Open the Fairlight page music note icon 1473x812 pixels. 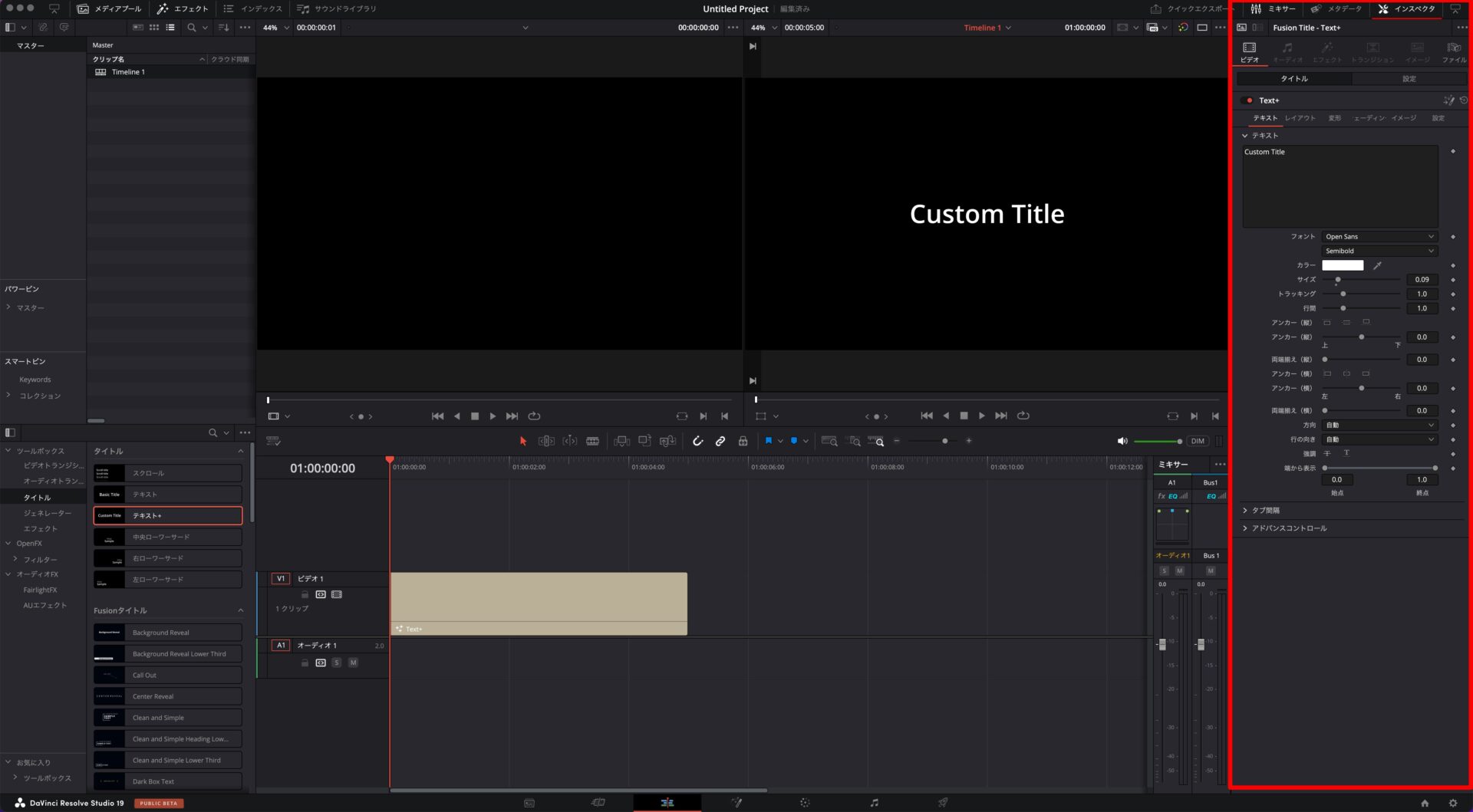[x=874, y=803]
